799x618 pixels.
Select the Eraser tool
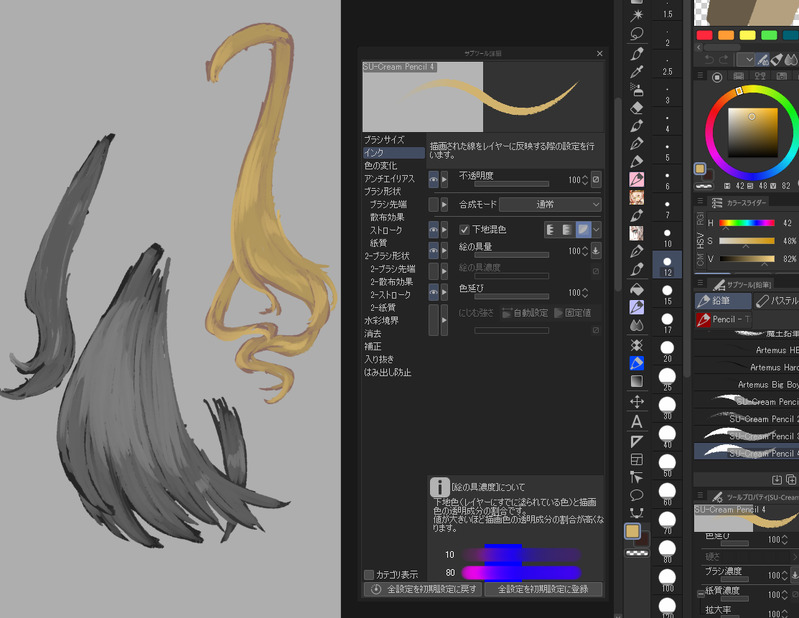click(636, 108)
